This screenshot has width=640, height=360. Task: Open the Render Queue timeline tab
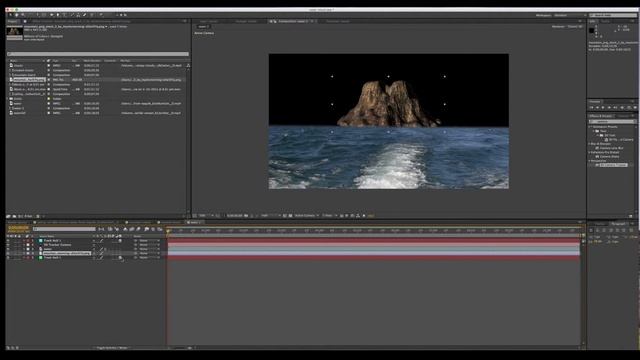click(17, 222)
